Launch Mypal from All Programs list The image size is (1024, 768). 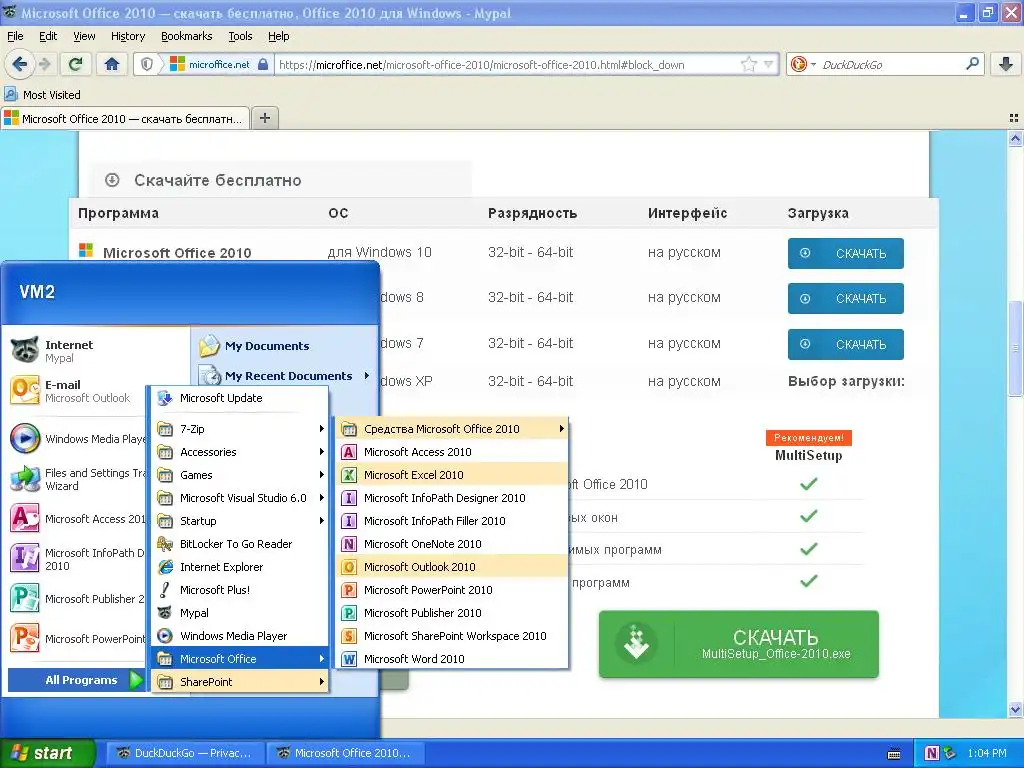tap(240, 613)
